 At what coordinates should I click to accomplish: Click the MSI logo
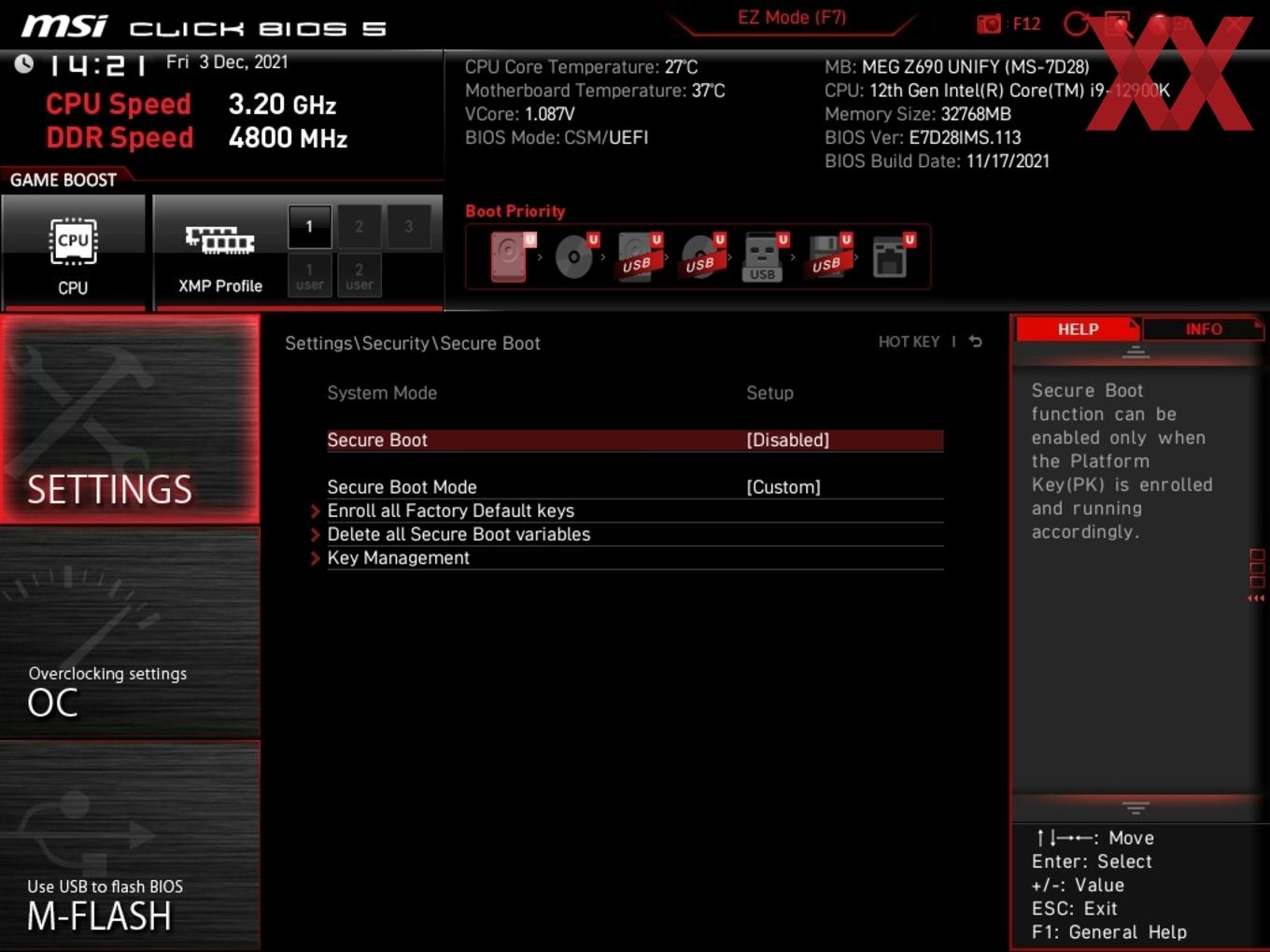tap(64, 25)
